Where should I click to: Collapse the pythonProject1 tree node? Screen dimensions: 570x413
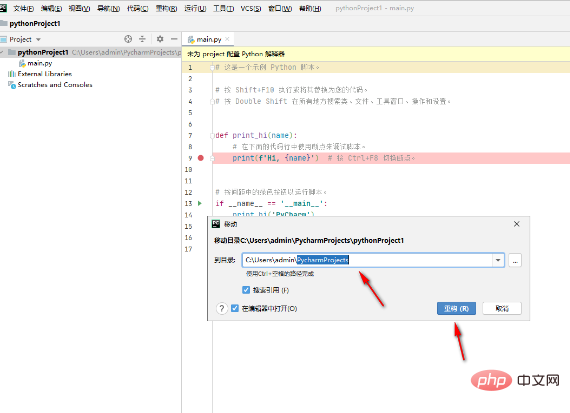2,53
